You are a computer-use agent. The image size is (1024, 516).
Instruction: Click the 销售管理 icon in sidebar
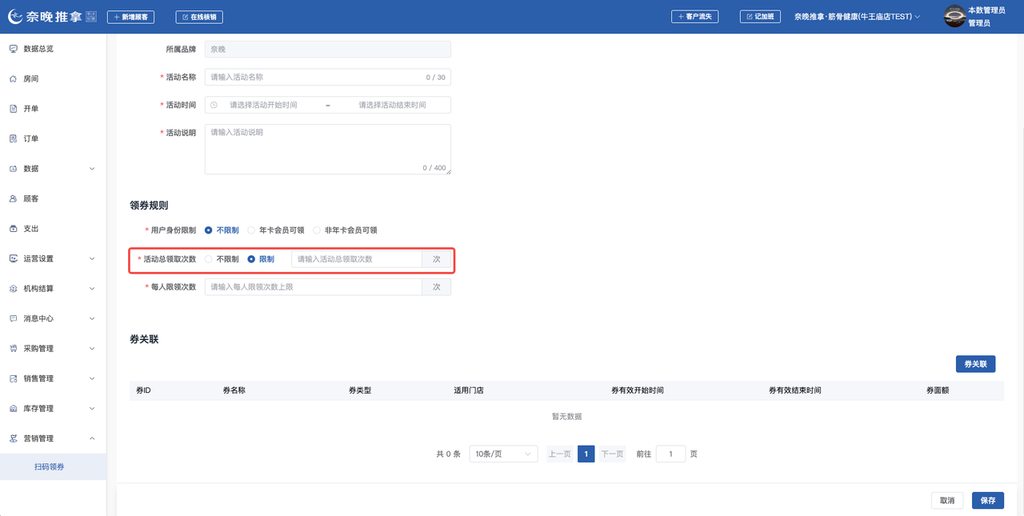click(x=13, y=379)
